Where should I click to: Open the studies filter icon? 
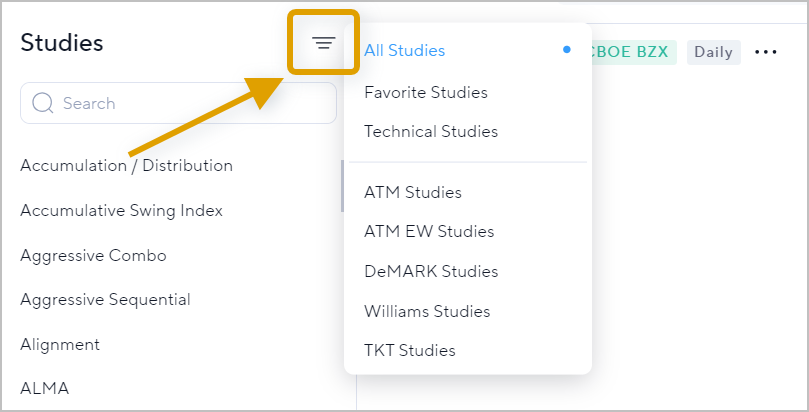tap(323, 43)
